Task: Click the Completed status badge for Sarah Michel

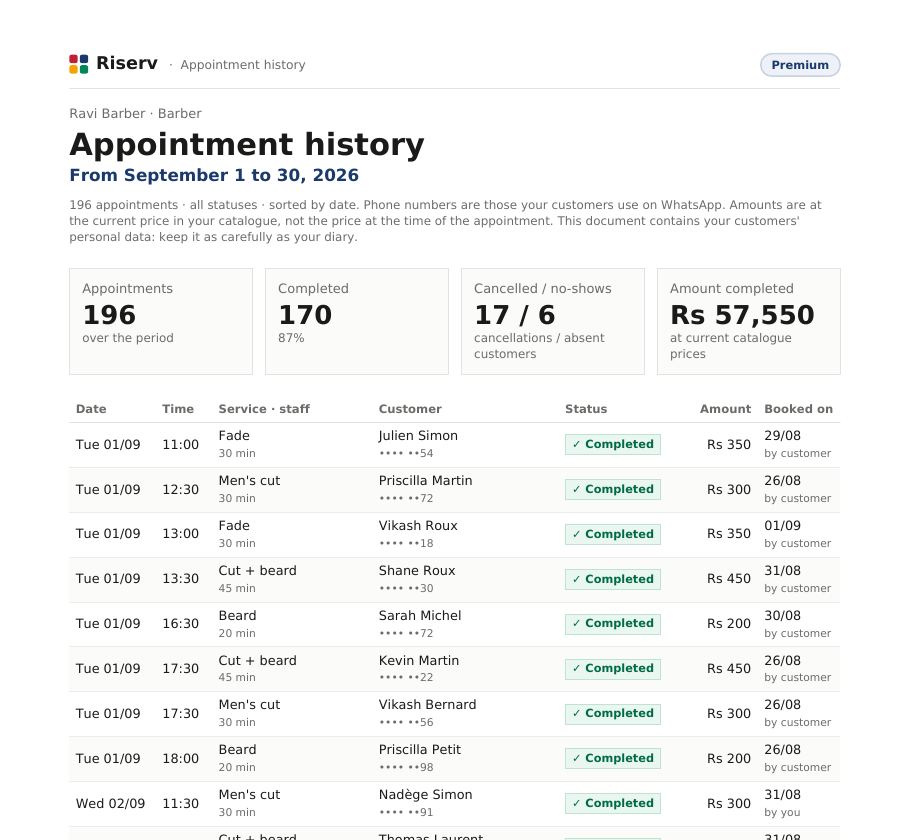Action: 612,623
